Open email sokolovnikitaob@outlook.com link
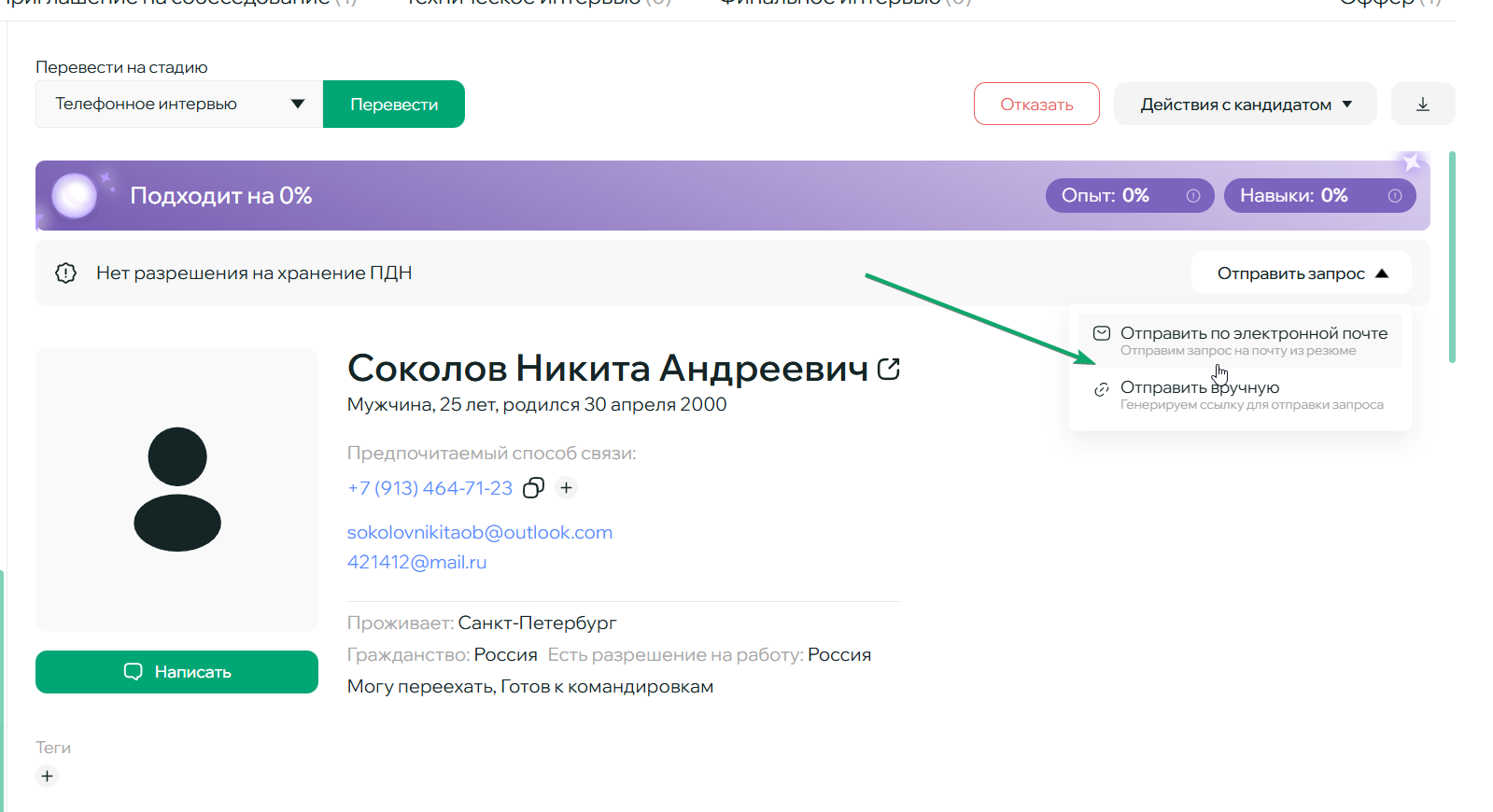 point(480,532)
